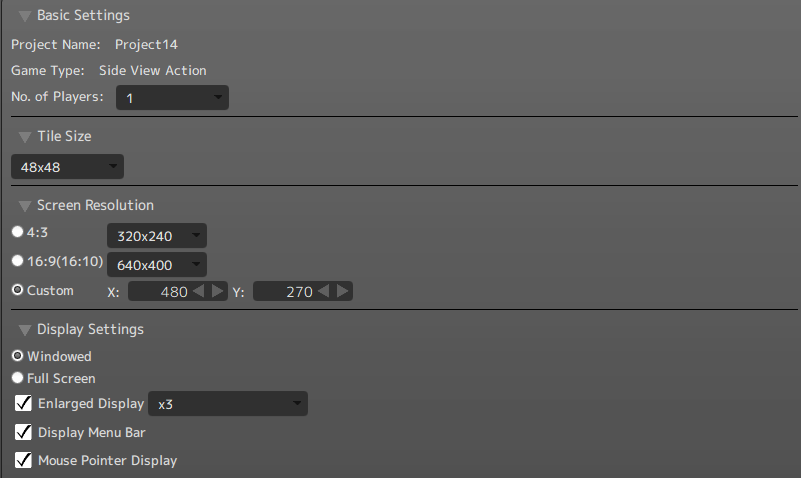Open the x3 Enlarged Display dropdown
This screenshot has height=478, width=801.
(227, 404)
